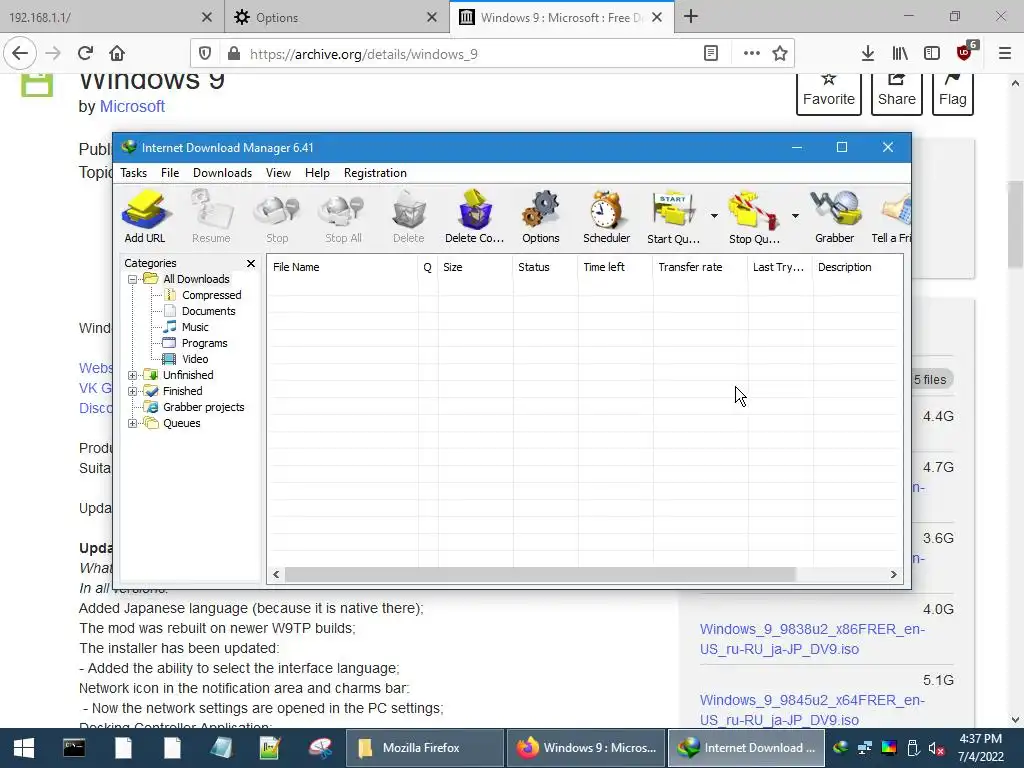Click the Stop Queue toolbar icon

click(x=754, y=217)
